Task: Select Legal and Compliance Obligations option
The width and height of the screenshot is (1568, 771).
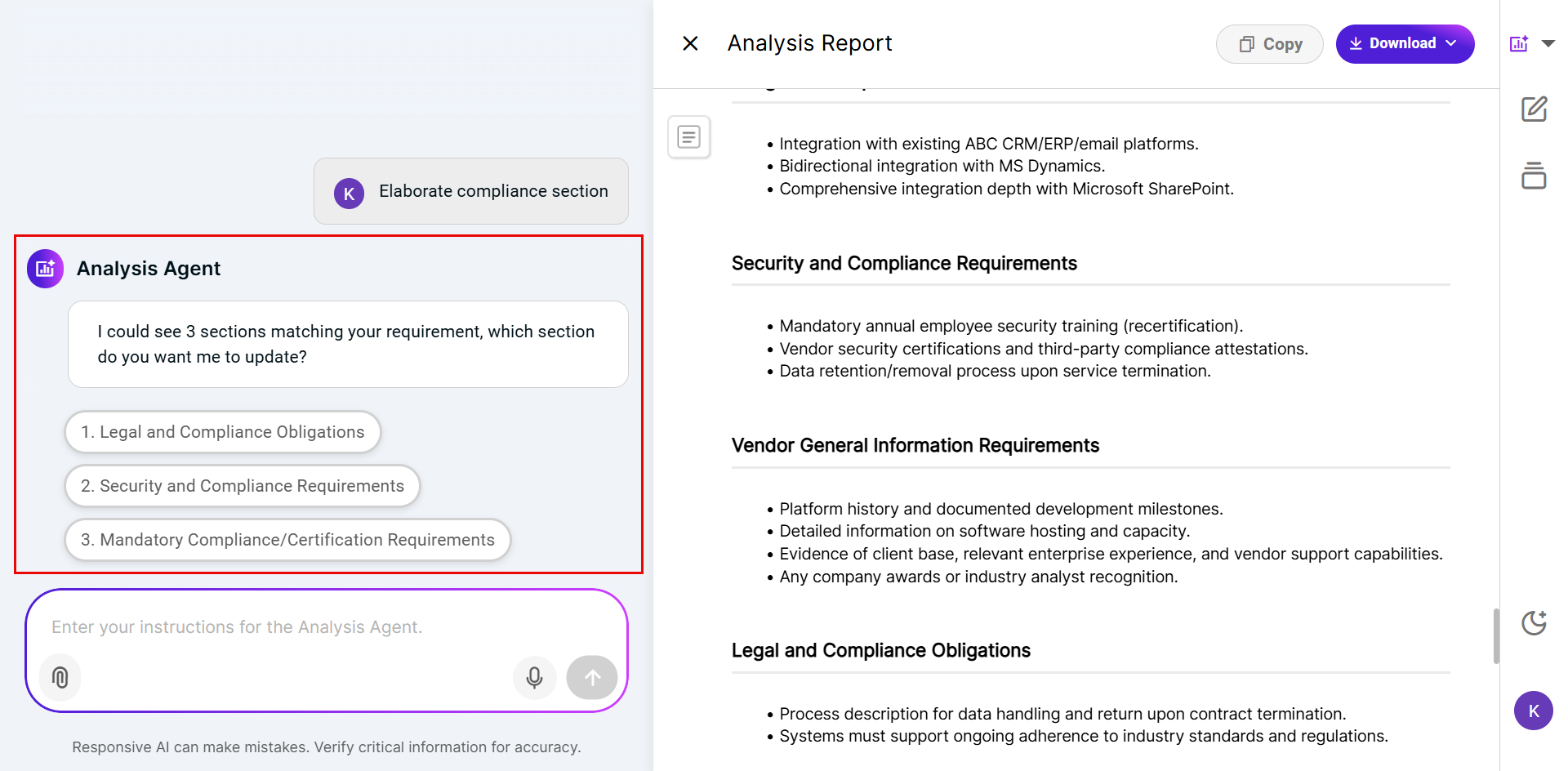Action: (222, 432)
